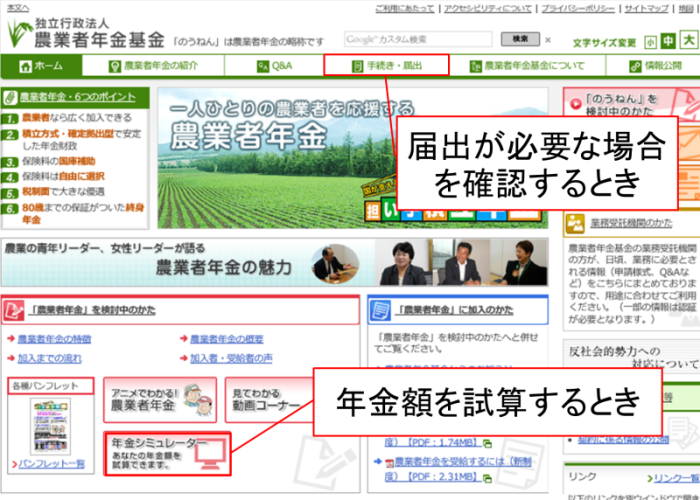This screenshot has height=500, width=700.
Task: Open プライバシーポリシー link
Action: (x=578, y=8)
